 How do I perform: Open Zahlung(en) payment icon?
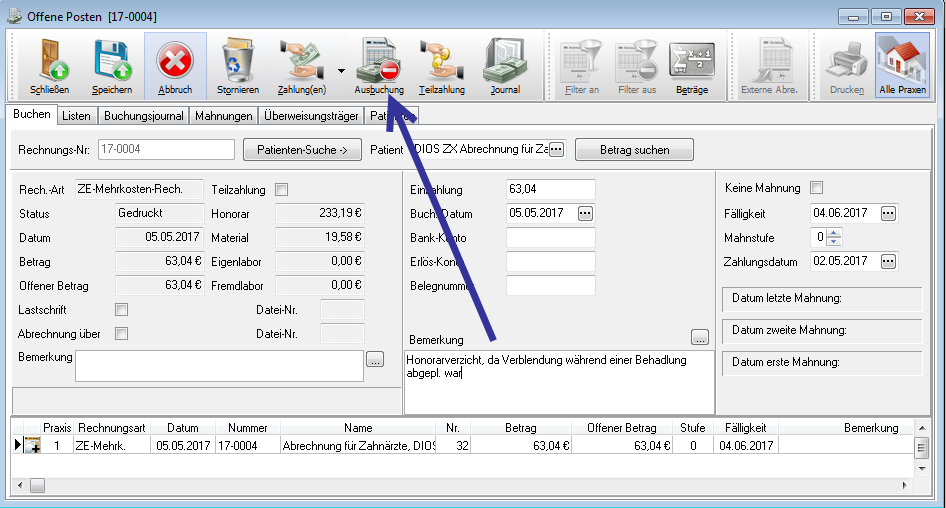[302, 66]
